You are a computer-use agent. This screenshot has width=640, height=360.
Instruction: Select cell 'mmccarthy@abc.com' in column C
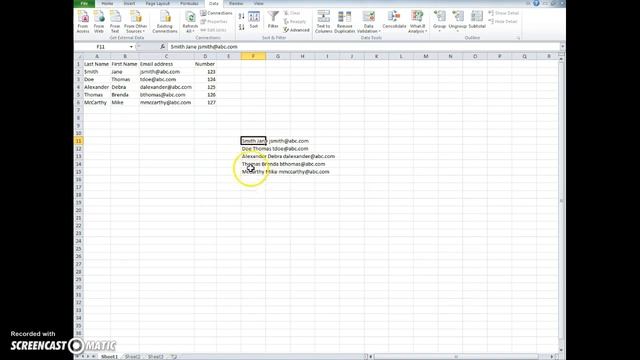pos(166,102)
